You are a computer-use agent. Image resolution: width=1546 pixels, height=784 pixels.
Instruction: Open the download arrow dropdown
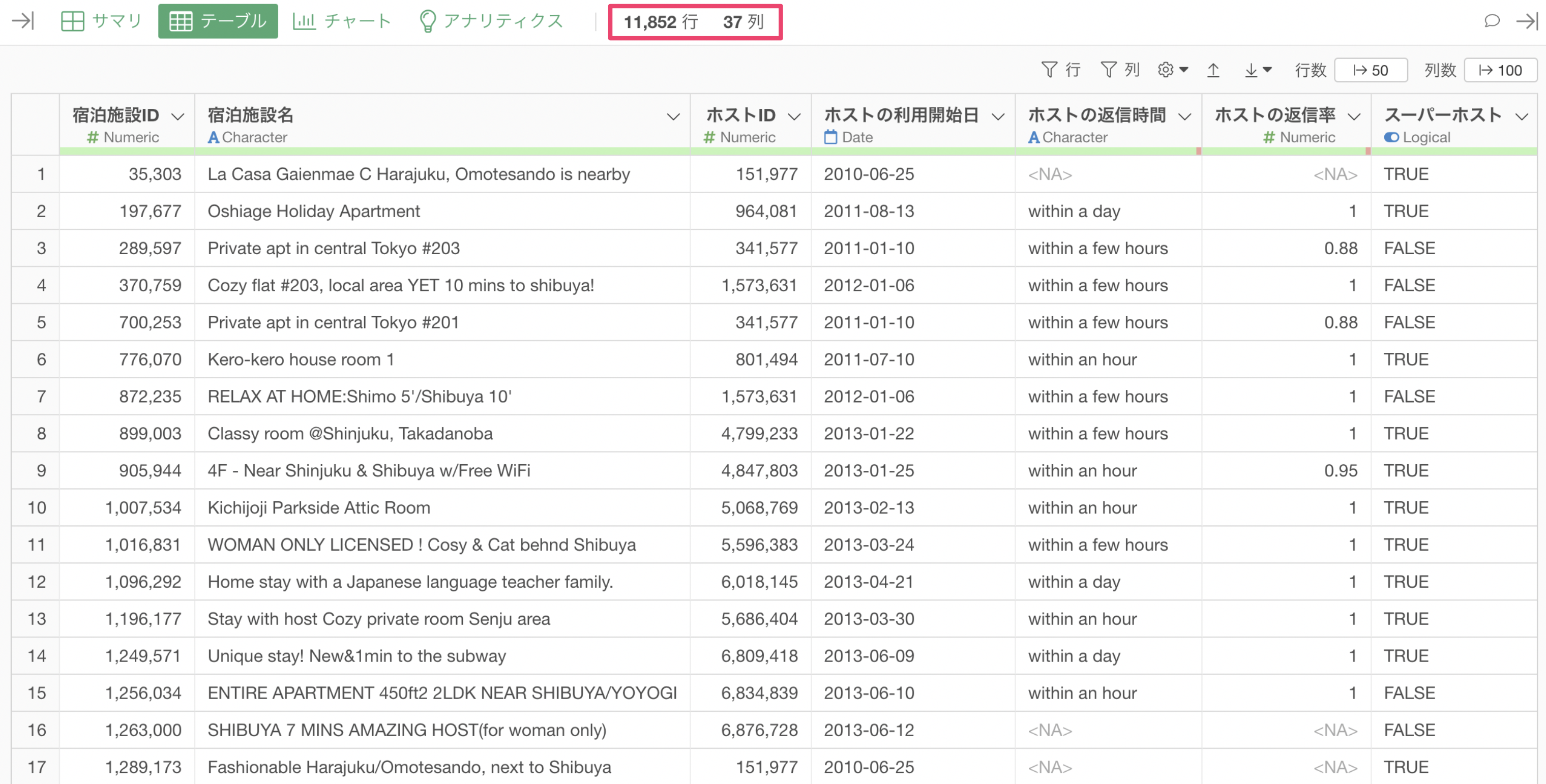click(1258, 70)
